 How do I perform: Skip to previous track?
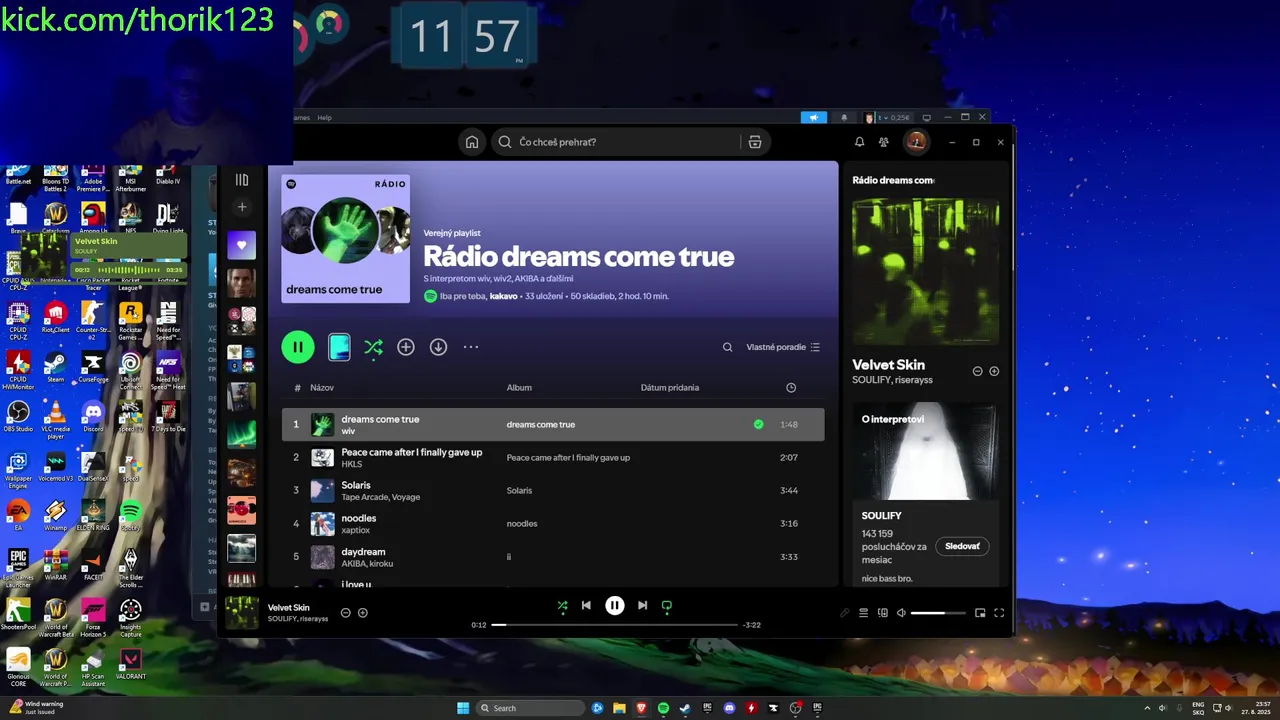click(x=587, y=605)
